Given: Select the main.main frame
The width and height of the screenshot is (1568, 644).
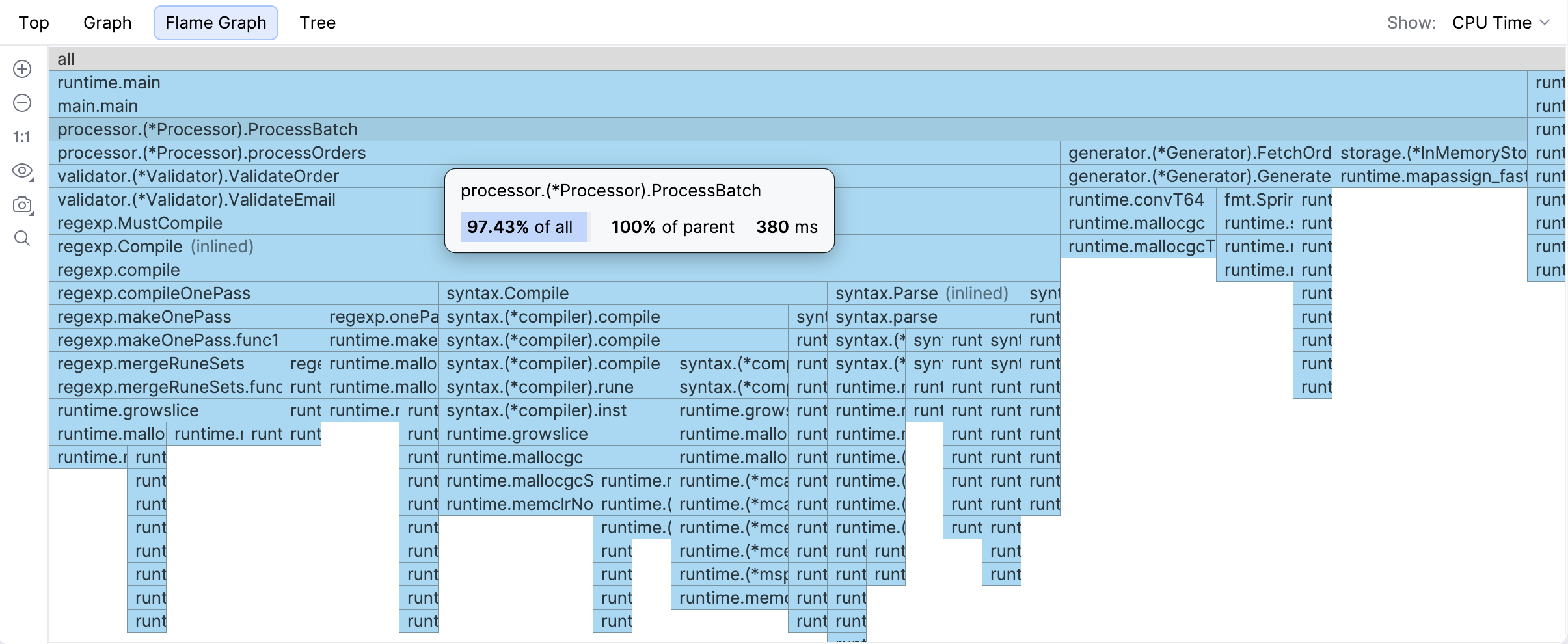Looking at the screenshot, I should click(x=788, y=106).
